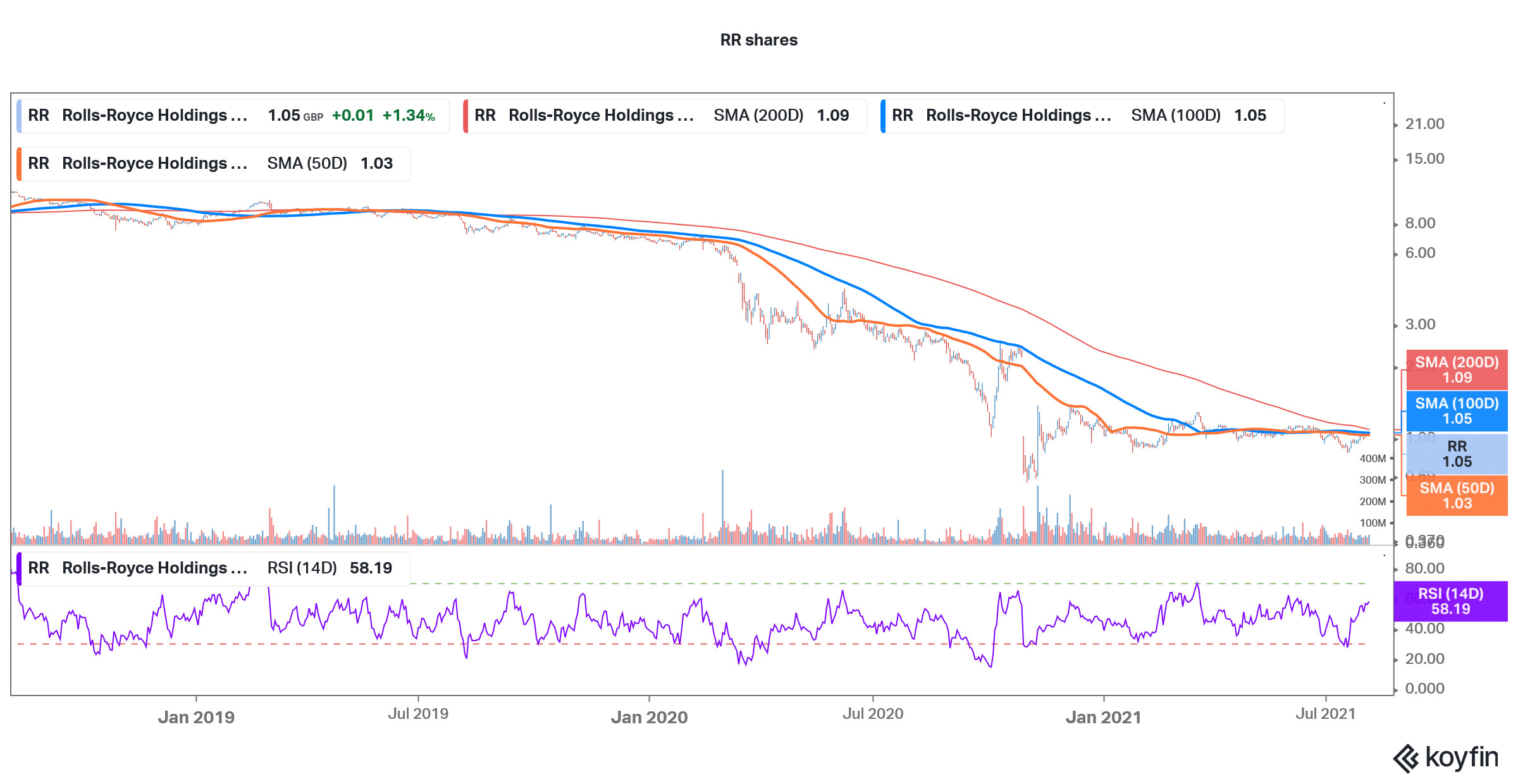Click the 'Jul 2020' time axis label
Screen dimensions: 1518x784
(x=873, y=714)
